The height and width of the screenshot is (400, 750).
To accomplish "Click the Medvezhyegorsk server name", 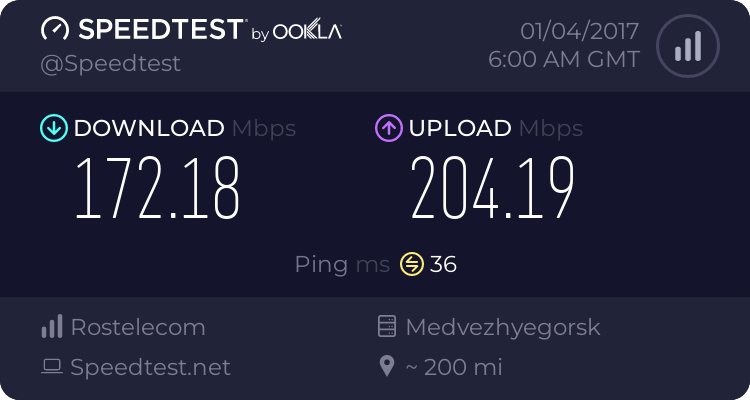I will [503, 327].
